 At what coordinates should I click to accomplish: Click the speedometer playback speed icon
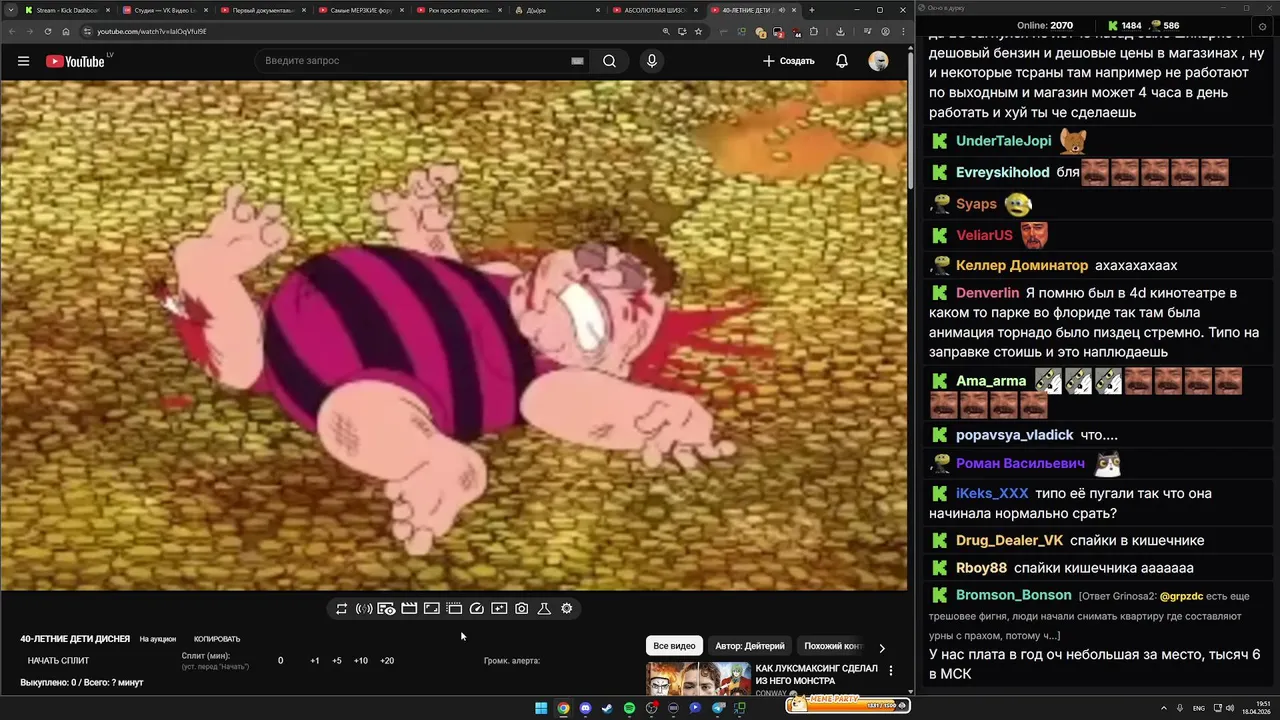tap(477, 608)
